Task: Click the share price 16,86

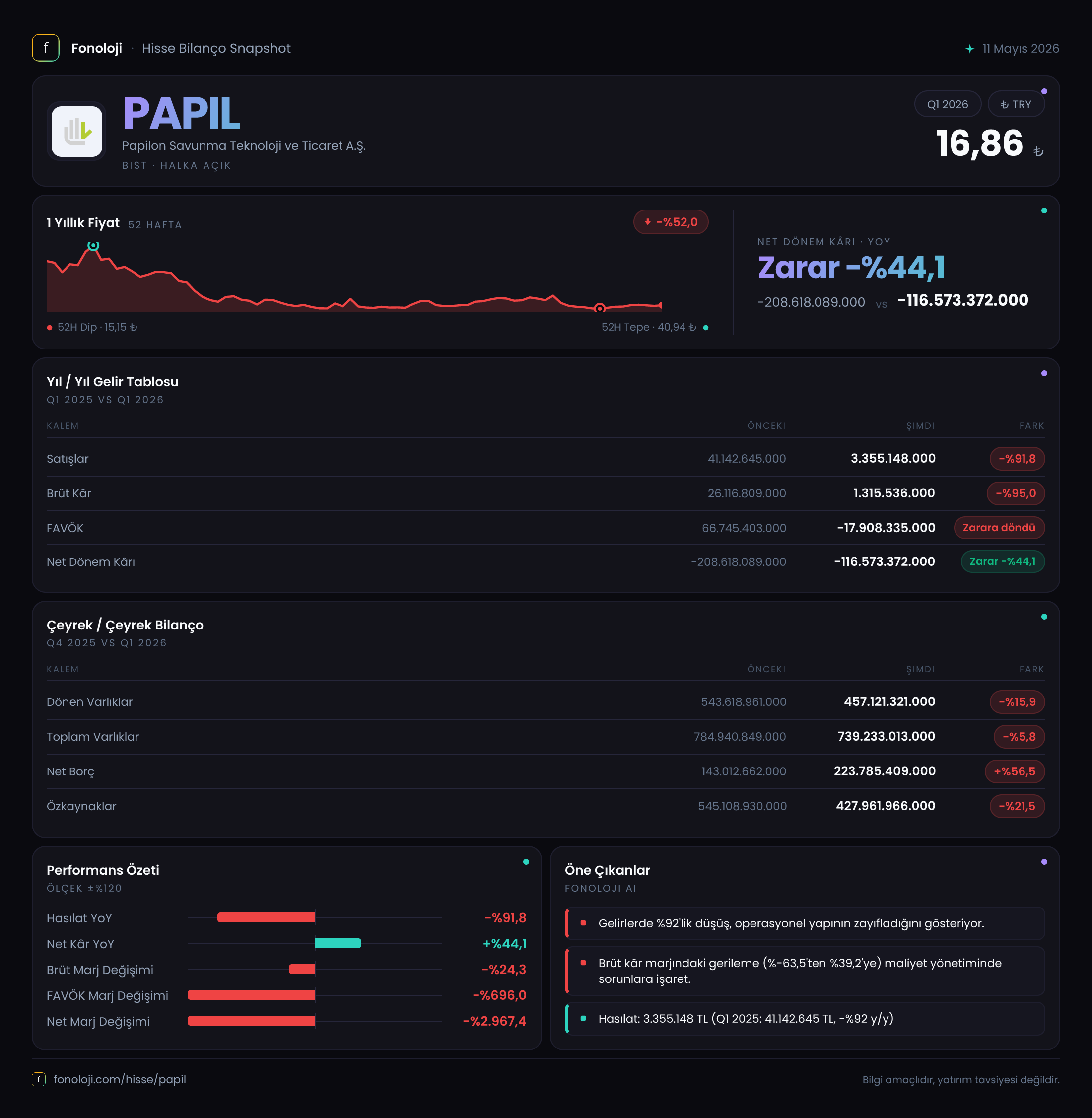Action: pos(980,143)
